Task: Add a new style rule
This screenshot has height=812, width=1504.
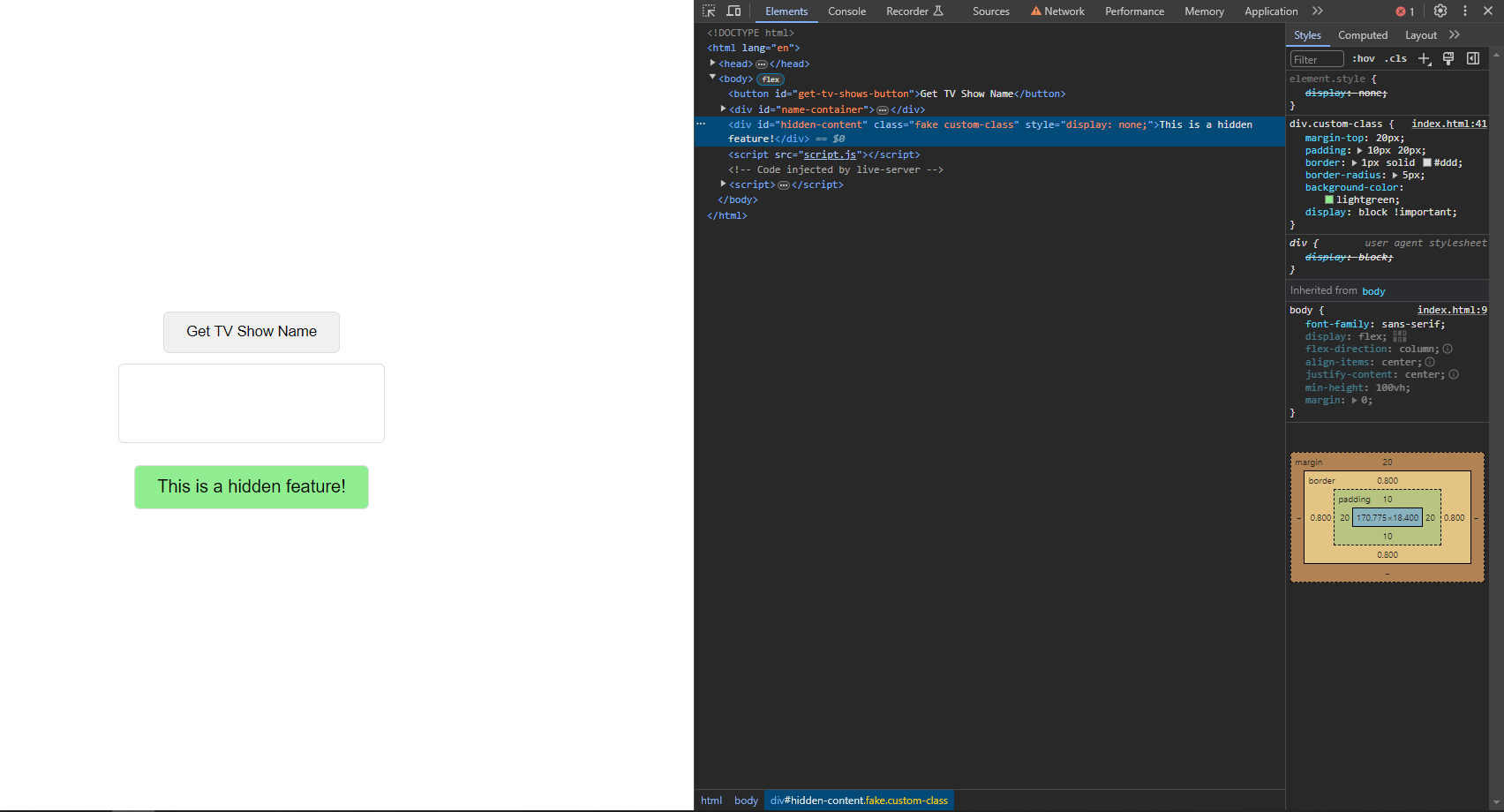Action: click(x=1425, y=59)
